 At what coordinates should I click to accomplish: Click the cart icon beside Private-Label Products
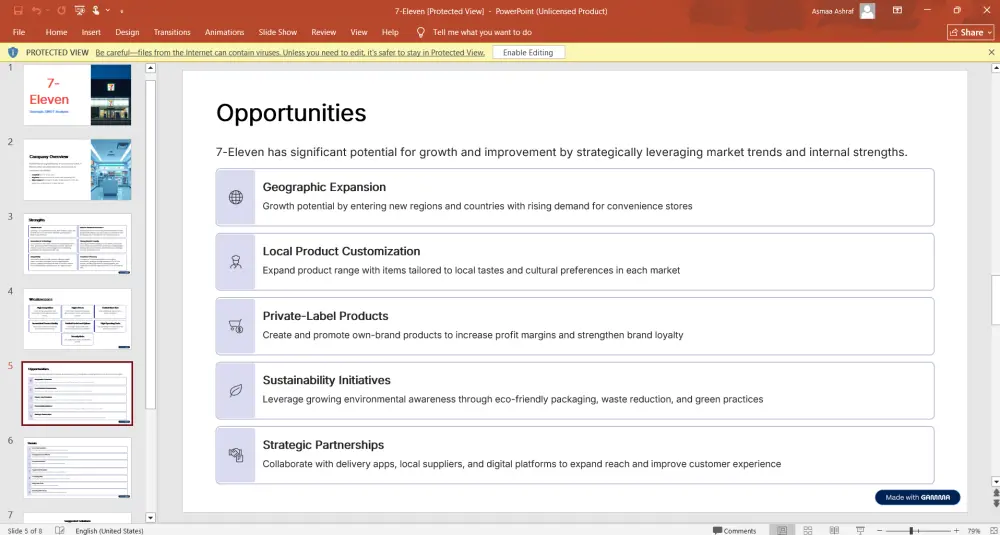click(236, 326)
